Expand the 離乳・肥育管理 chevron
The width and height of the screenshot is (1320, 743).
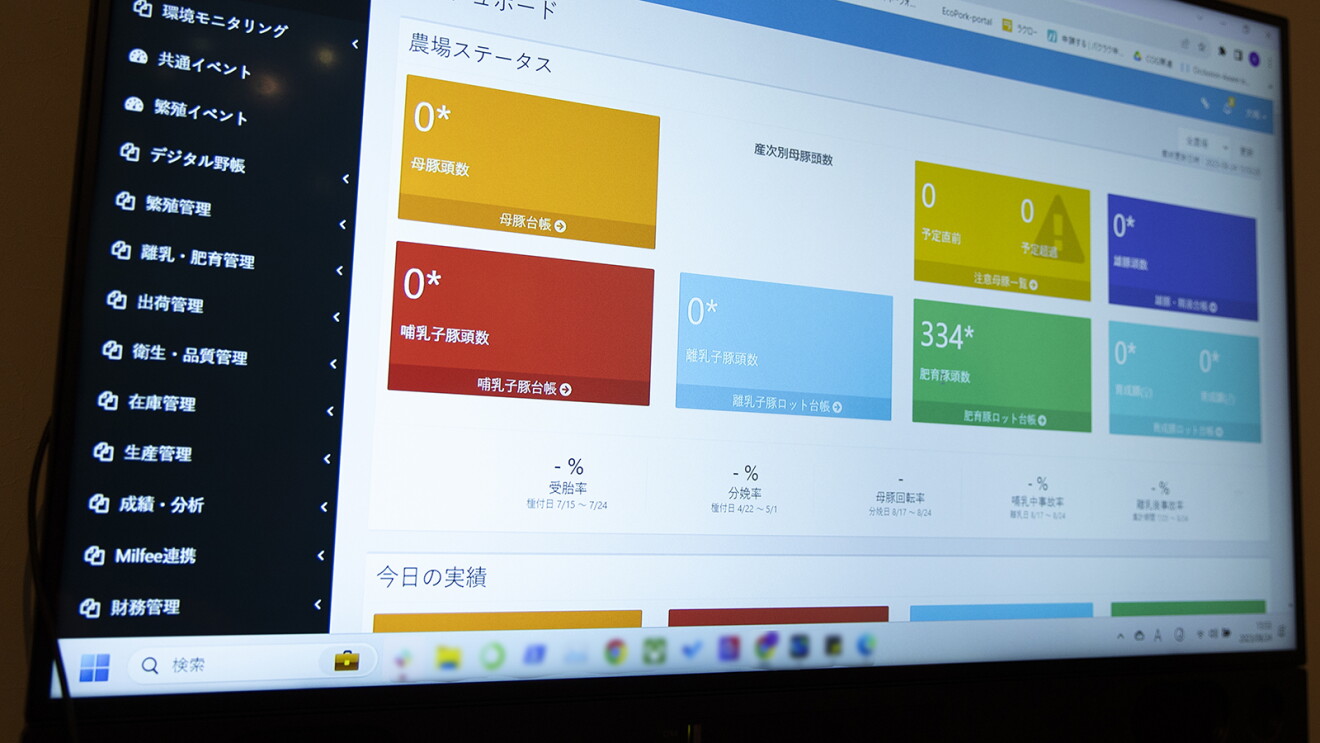[340, 270]
